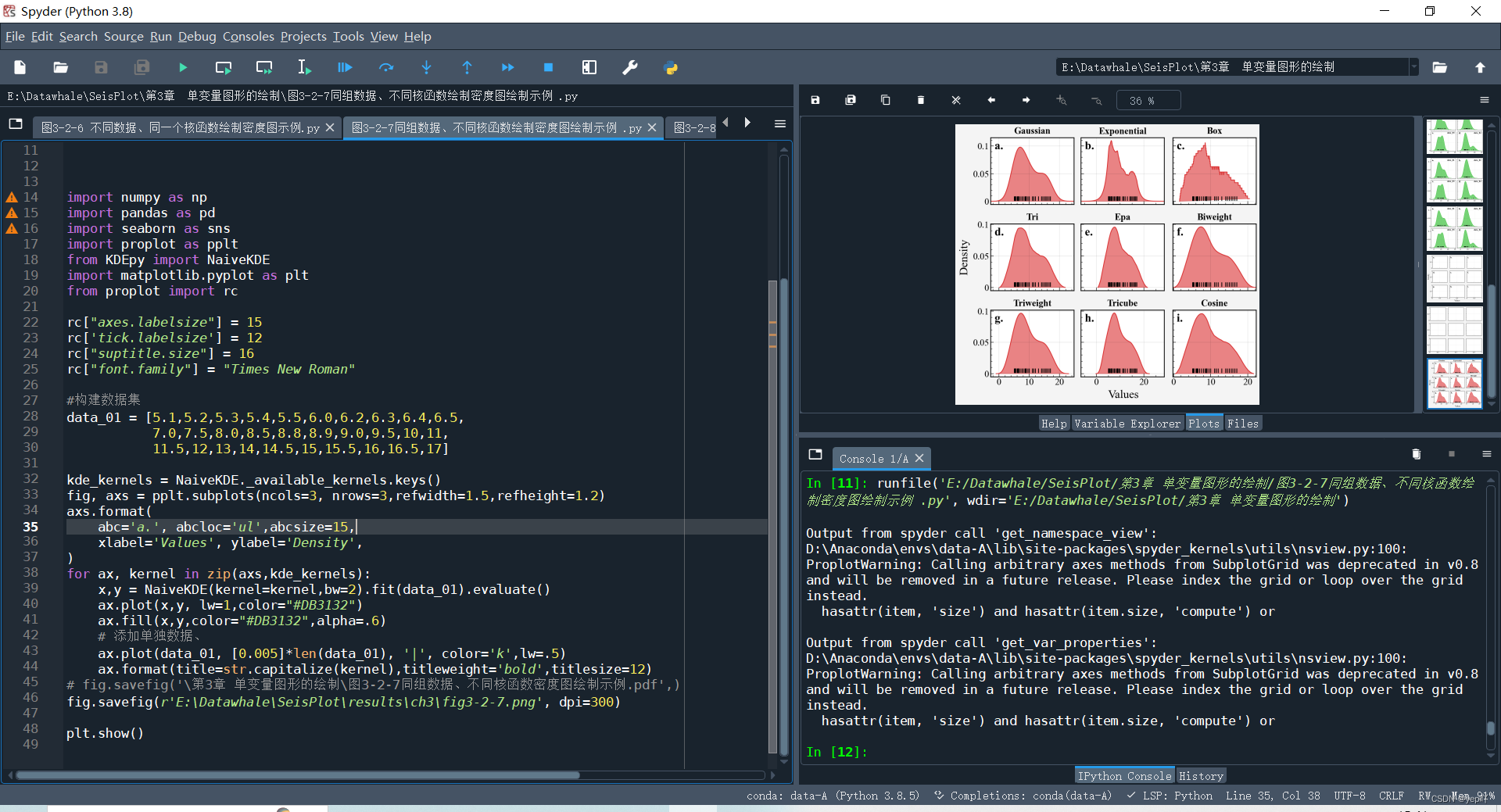The image size is (1501, 812).
Task: Remove all plots in Plots pane
Action: coord(956,100)
